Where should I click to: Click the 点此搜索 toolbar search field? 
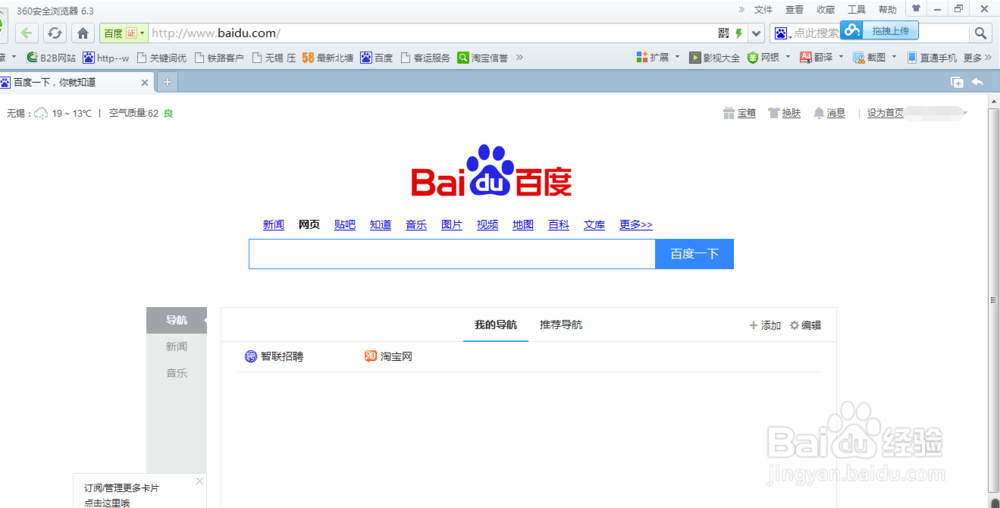(816, 33)
